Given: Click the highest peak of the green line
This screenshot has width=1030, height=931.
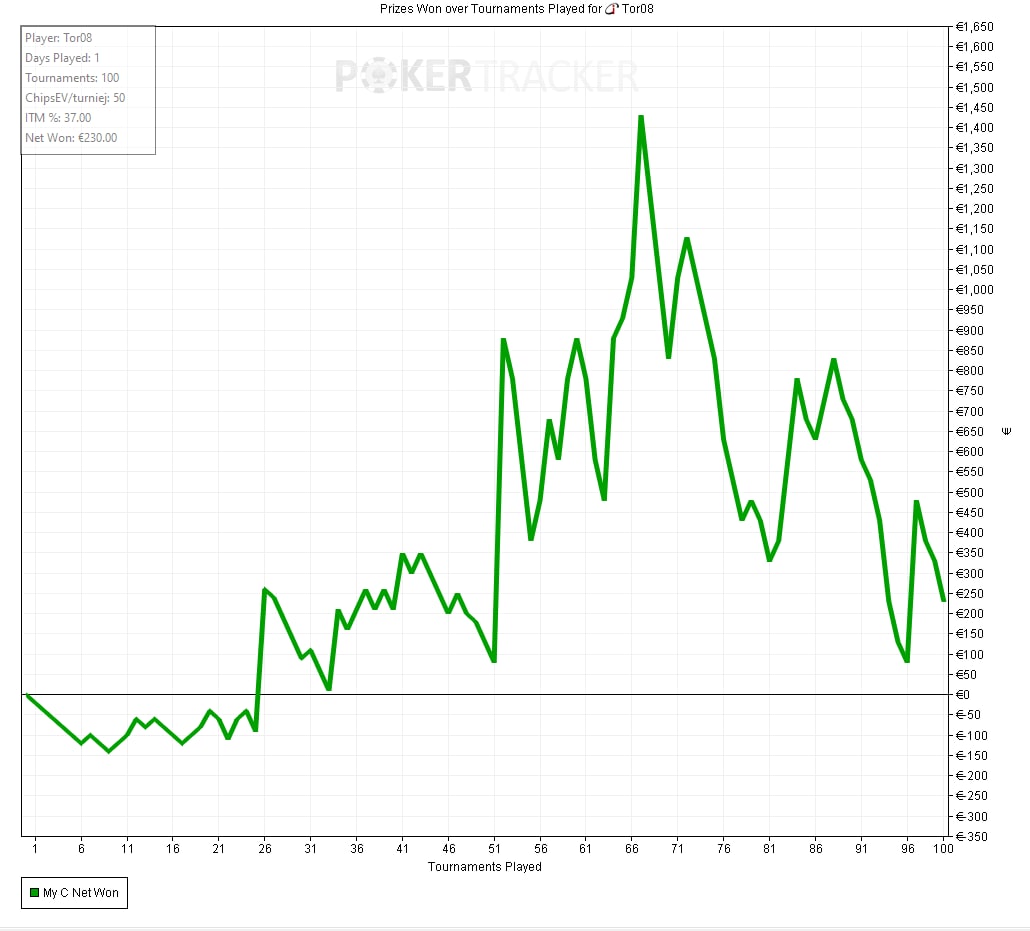Looking at the screenshot, I should click(x=640, y=117).
